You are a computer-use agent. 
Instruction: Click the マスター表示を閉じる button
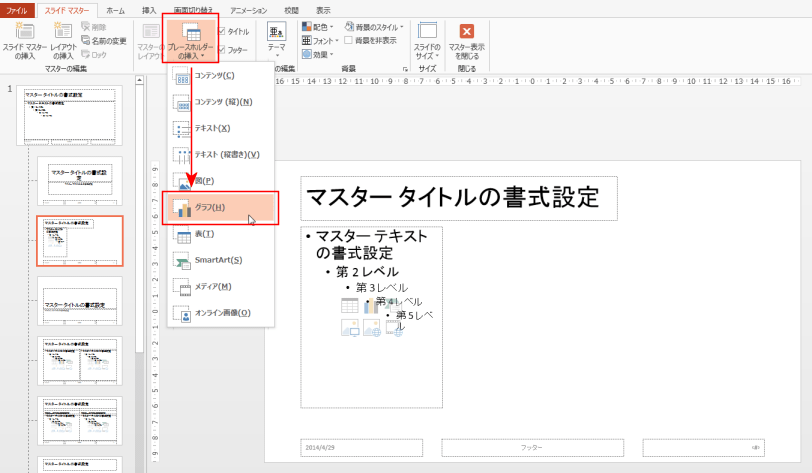(x=466, y=42)
